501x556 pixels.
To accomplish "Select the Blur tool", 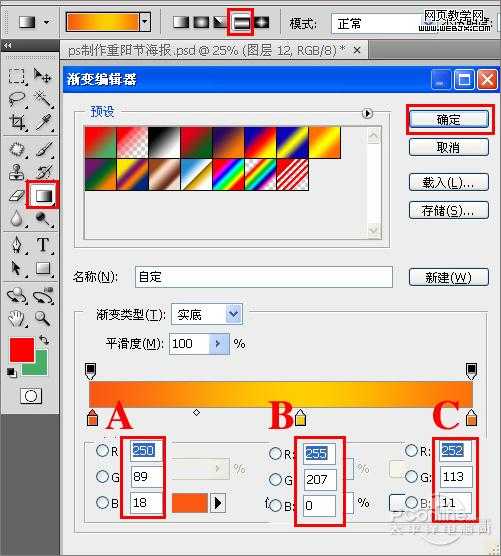I will pyautogui.click(x=16, y=218).
